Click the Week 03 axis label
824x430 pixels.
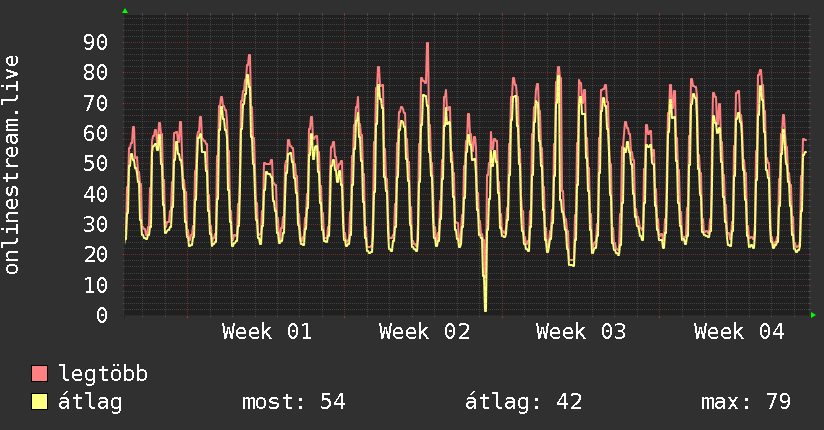tap(581, 332)
